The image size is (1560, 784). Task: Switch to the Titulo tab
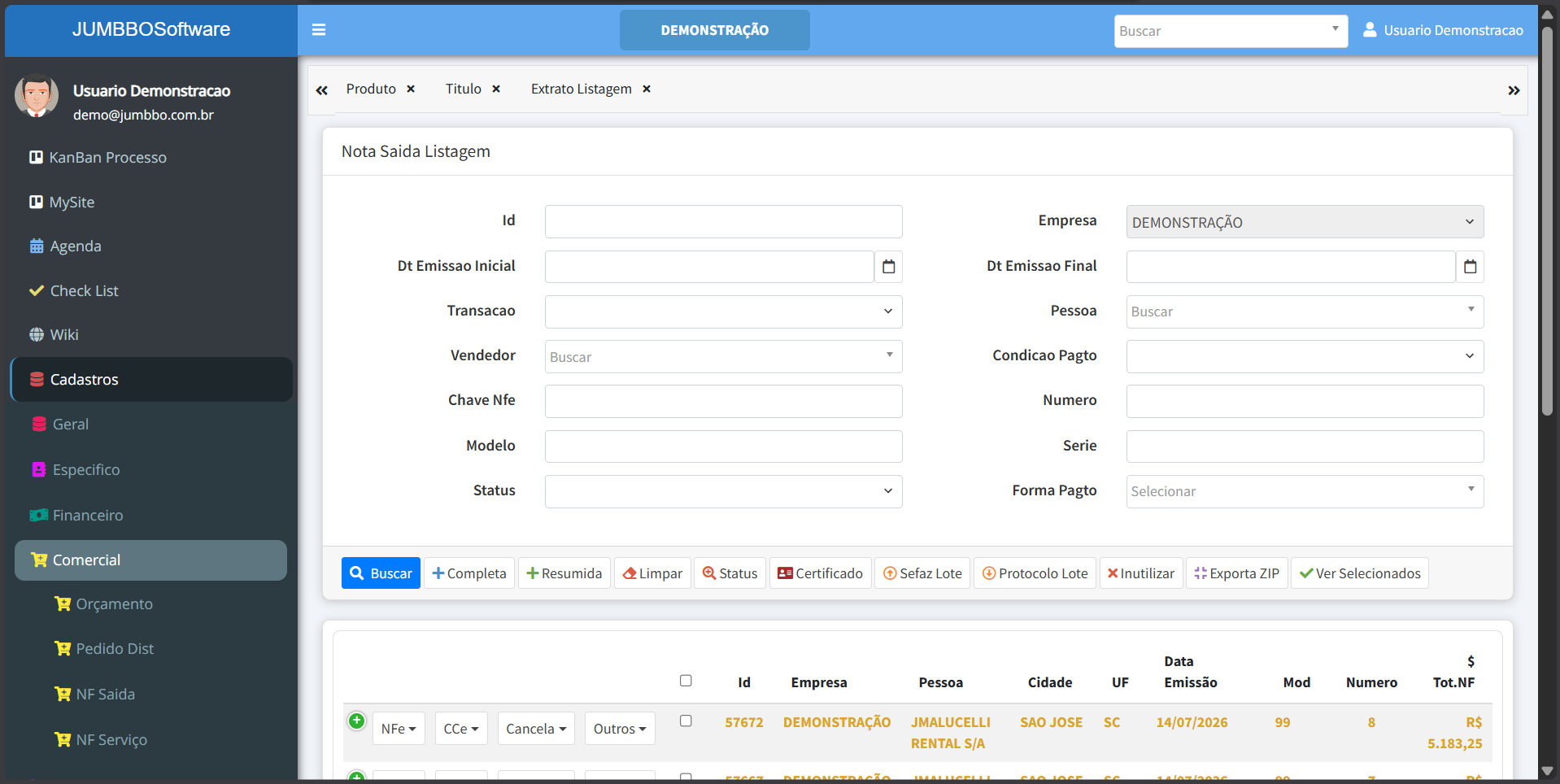point(463,89)
